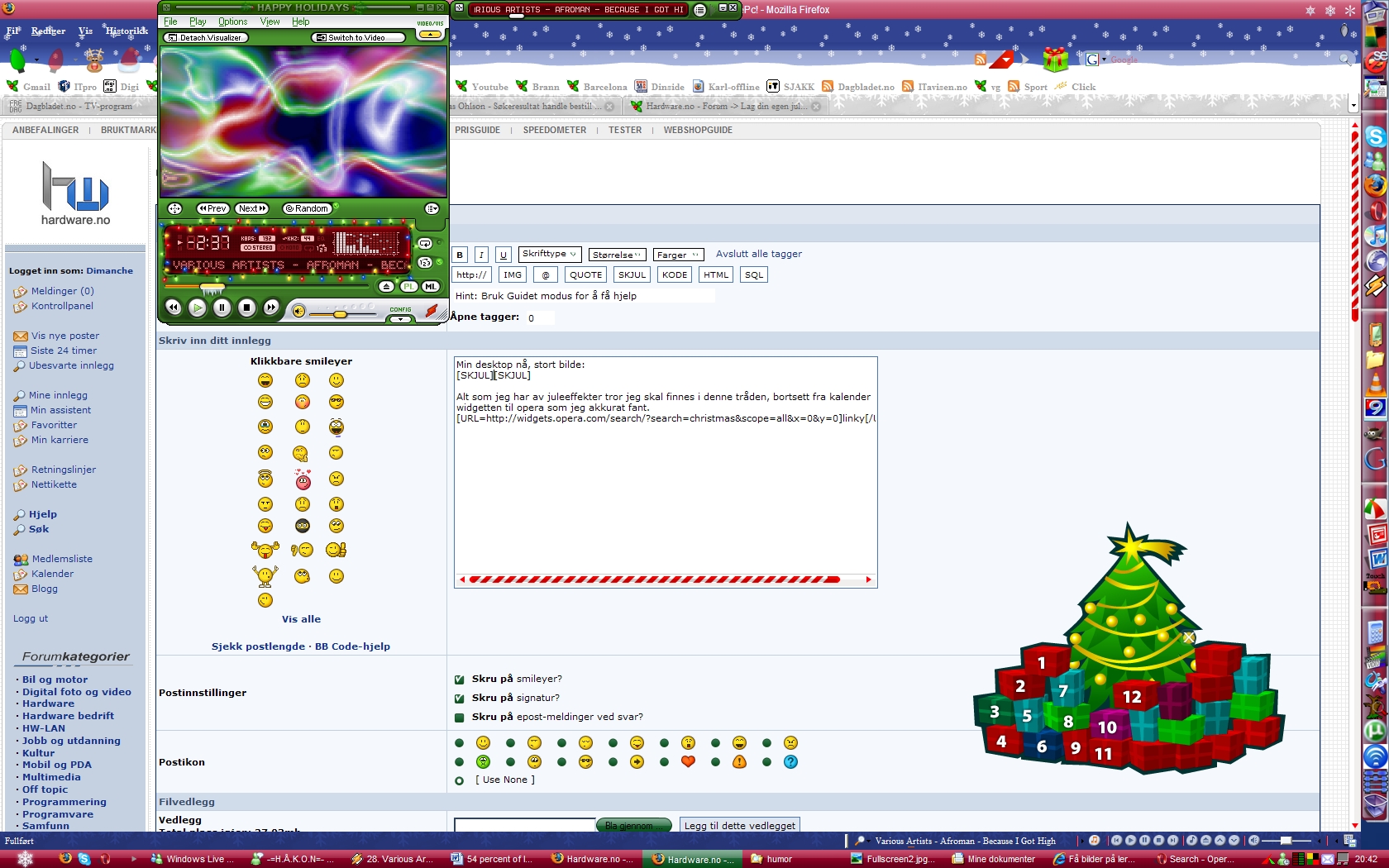Toggle Skru på signatur checkbox

click(x=459, y=699)
